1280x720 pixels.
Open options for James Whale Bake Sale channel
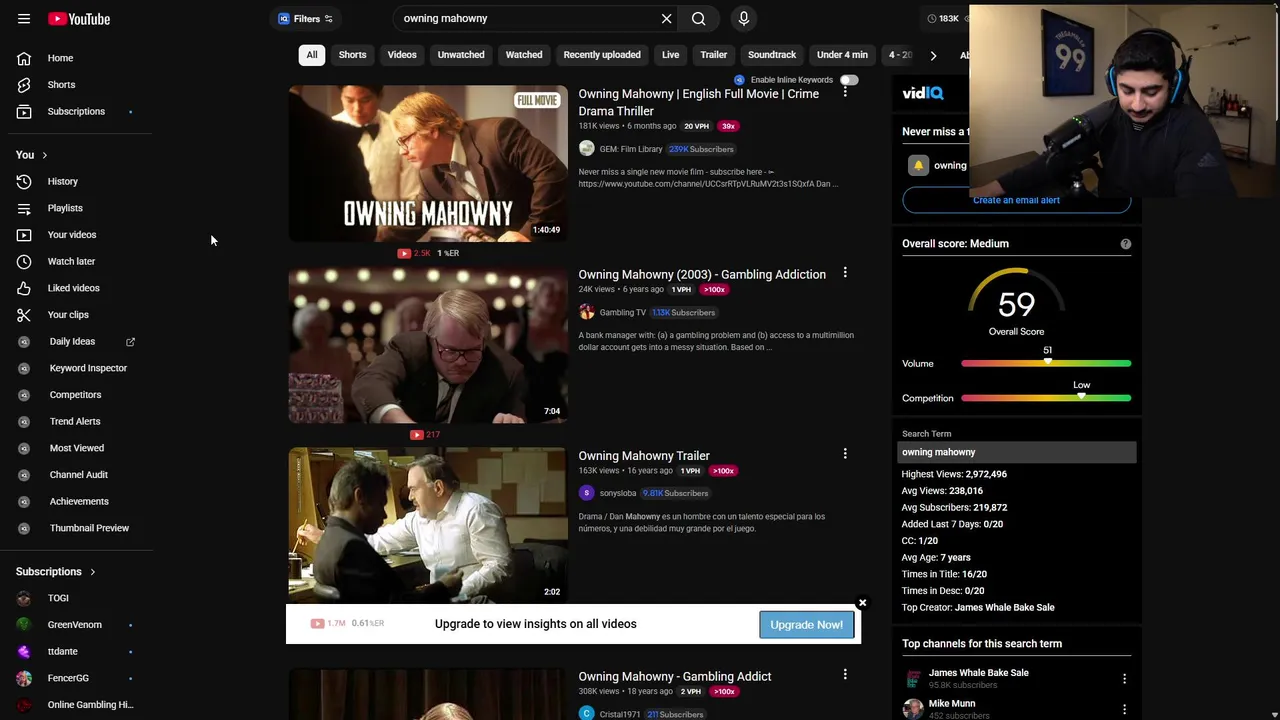(1124, 678)
